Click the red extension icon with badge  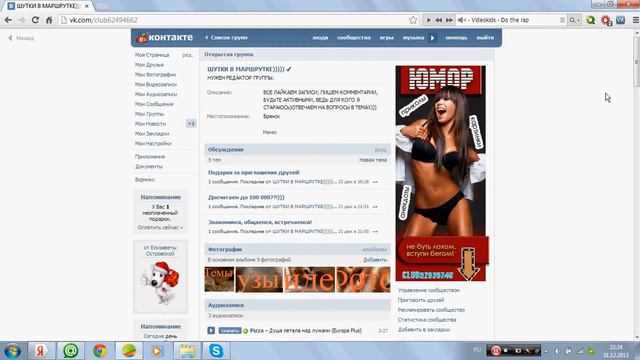tap(606, 20)
